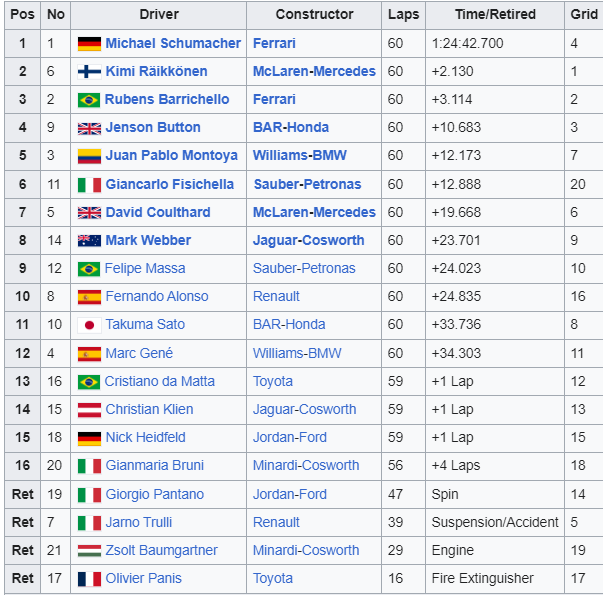Open Renault link in Alonso's row
Screen dimensions: 603x595
pos(276,297)
